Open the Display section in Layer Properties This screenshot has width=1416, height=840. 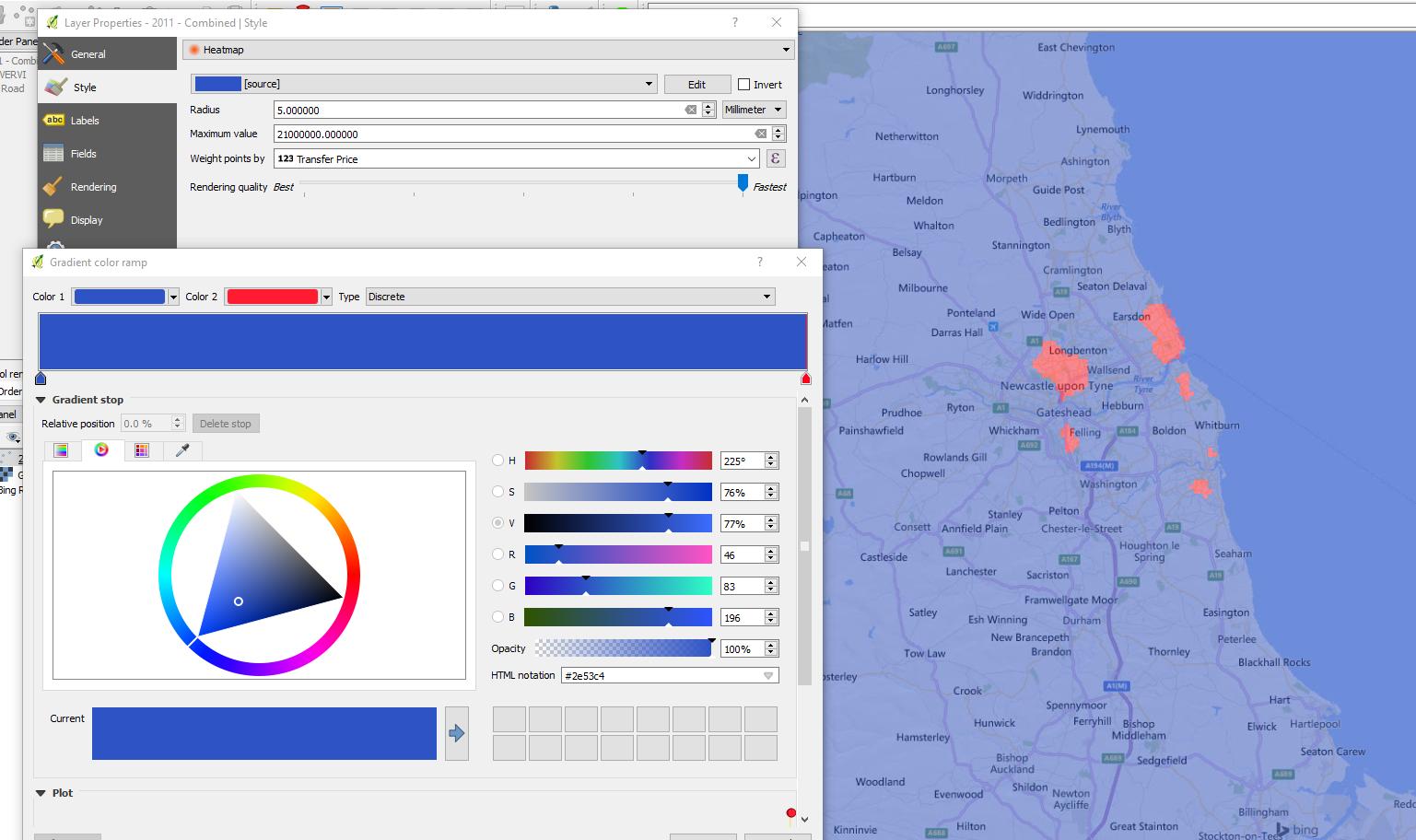(x=107, y=220)
